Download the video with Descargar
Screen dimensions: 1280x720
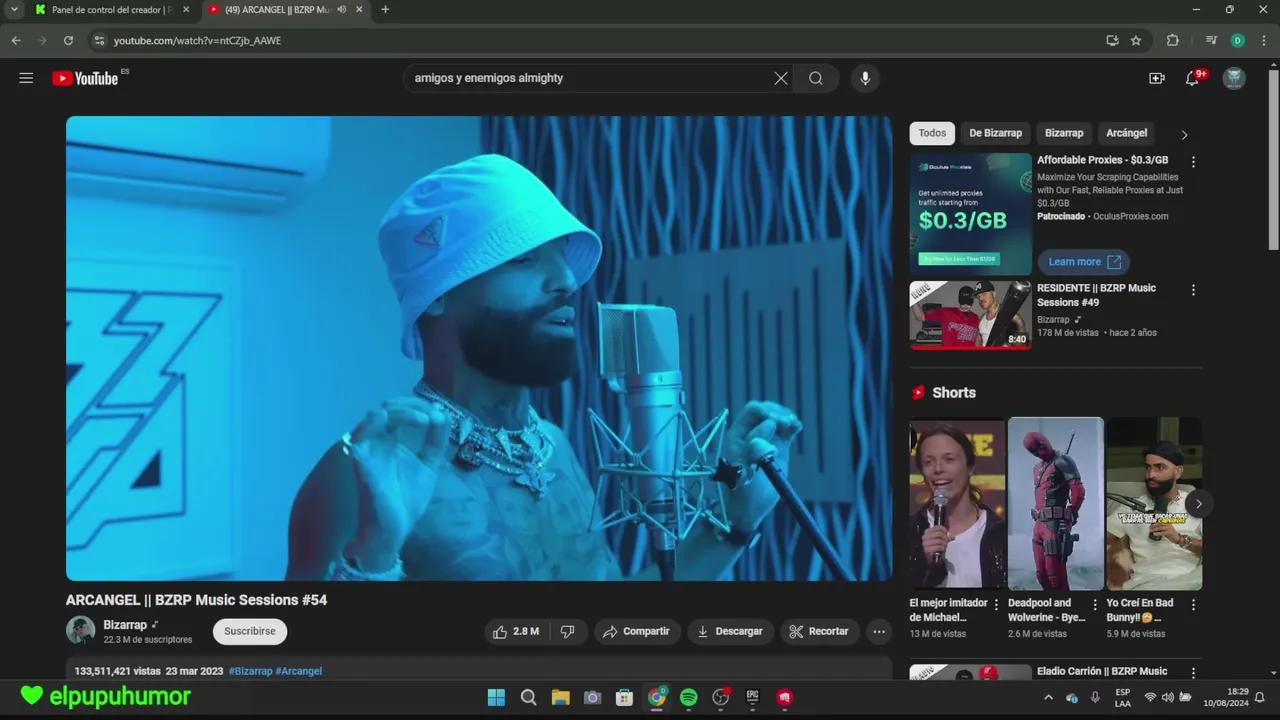730,631
